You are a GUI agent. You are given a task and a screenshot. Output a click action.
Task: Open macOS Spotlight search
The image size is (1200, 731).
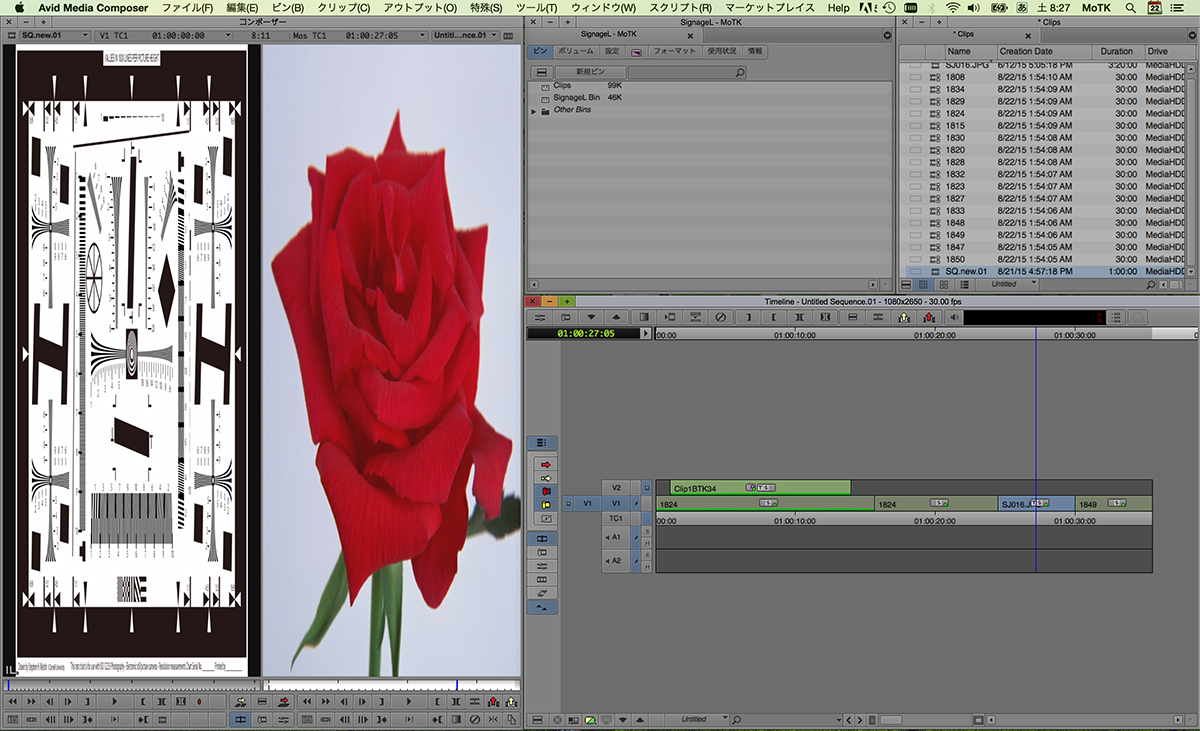tap(1129, 7)
